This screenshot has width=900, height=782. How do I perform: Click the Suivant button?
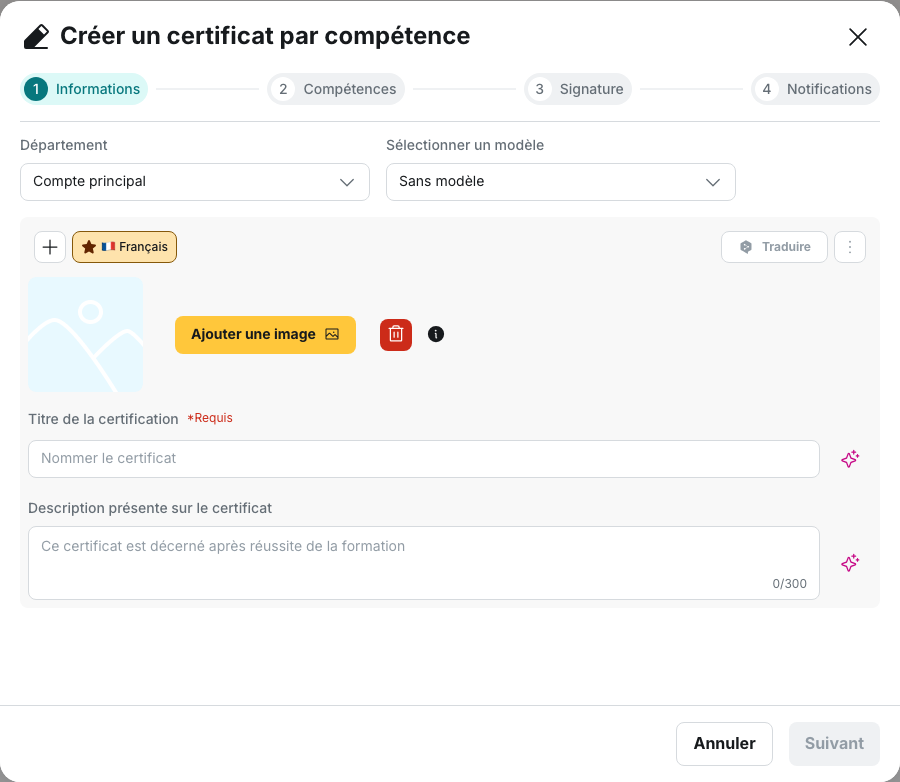pyautogui.click(x=834, y=744)
